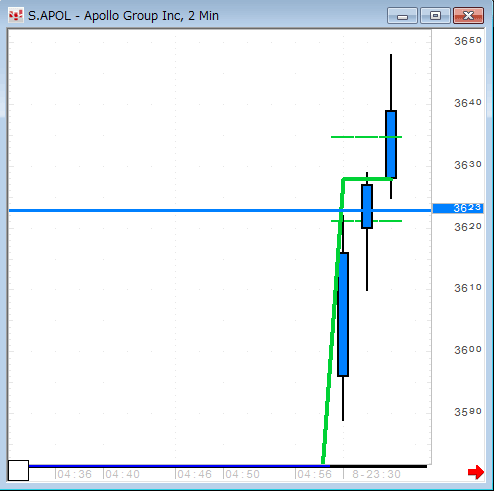Click the 3610 price scale label
The height and width of the screenshot is (491, 494).
[468, 288]
